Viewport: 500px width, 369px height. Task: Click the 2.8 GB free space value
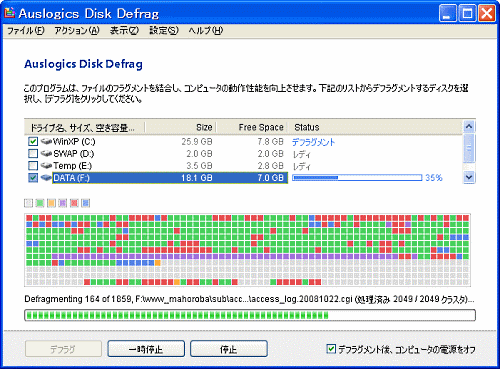(270, 166)
